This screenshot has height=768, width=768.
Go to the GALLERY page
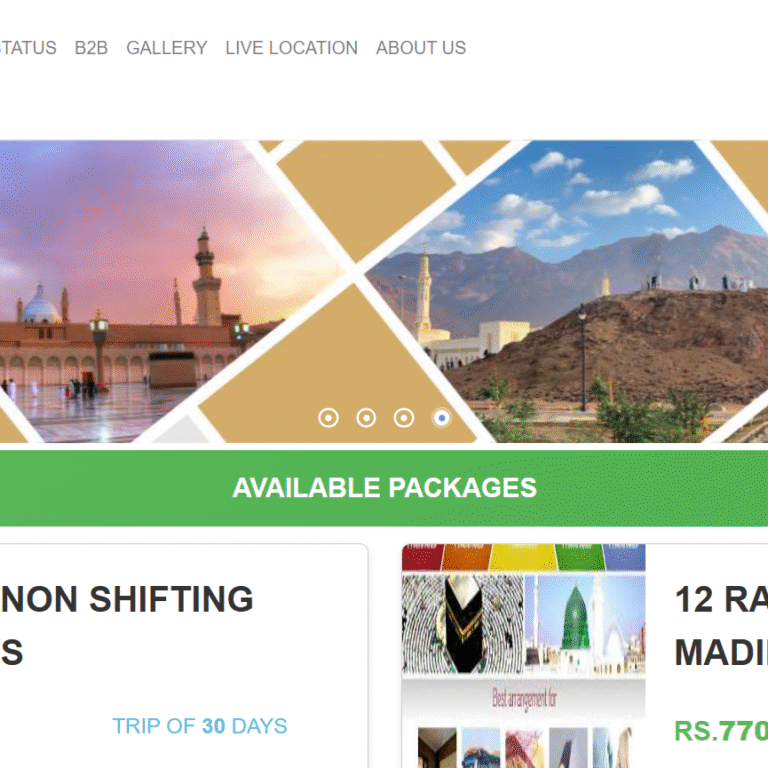167,48
